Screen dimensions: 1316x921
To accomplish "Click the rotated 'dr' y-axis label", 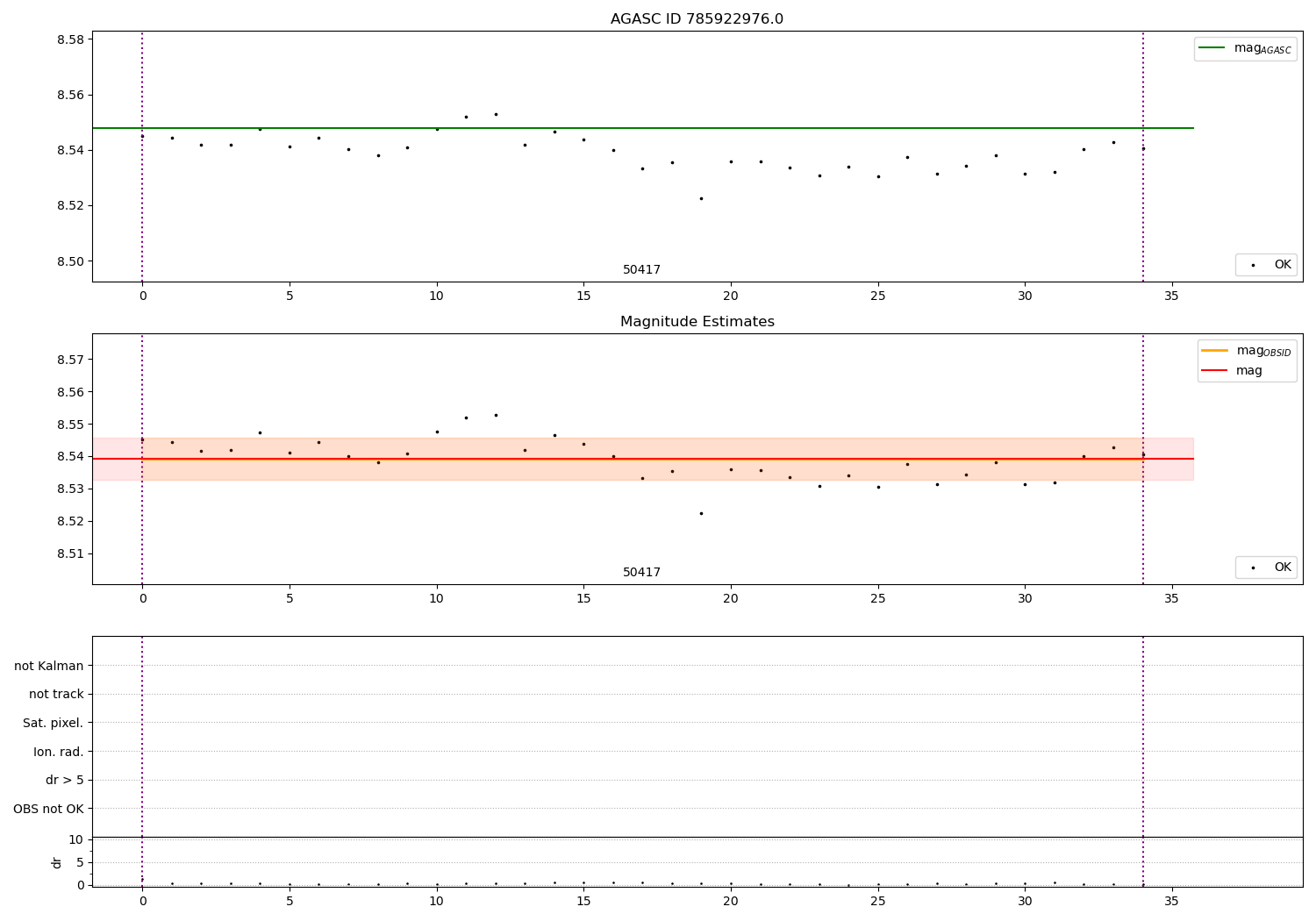I will (x=57, y=862).
